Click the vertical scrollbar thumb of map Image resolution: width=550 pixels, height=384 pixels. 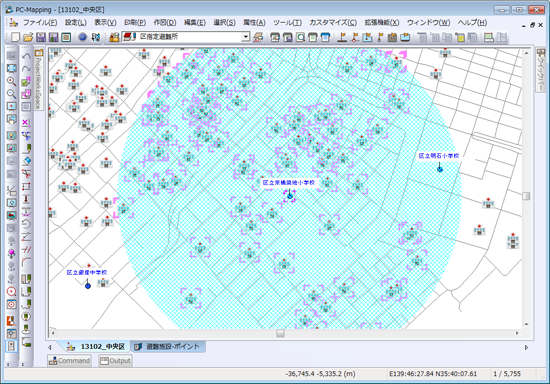coord(526,196)
